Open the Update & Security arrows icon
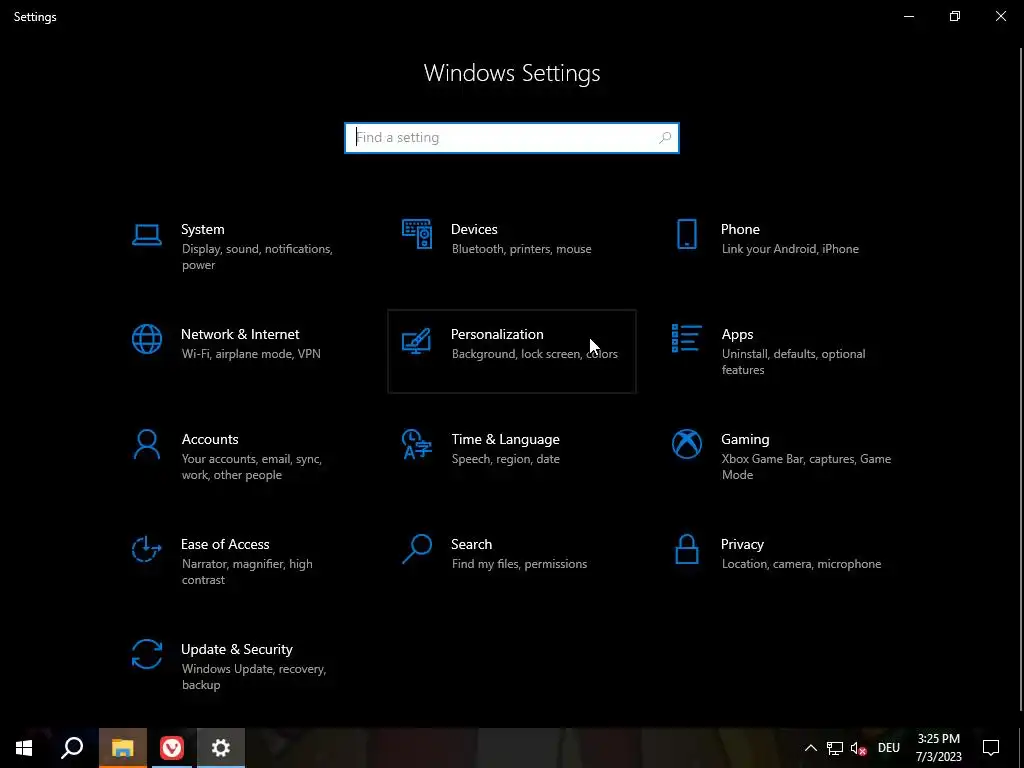Viewport: 1024px width, 768px height. [x=146, y=654]
